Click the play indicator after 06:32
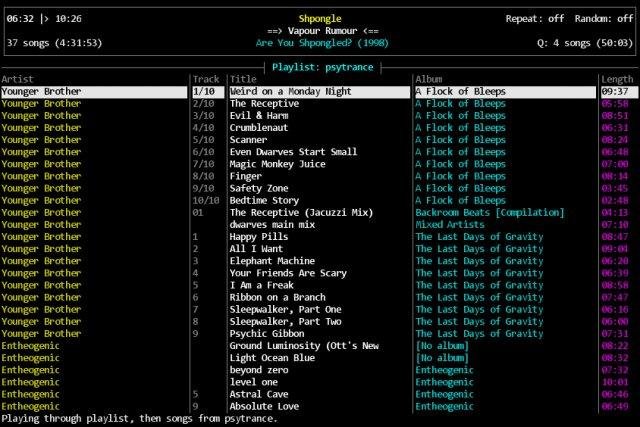The height and width of the screenshot is (427, 640). tap(44, 19)
